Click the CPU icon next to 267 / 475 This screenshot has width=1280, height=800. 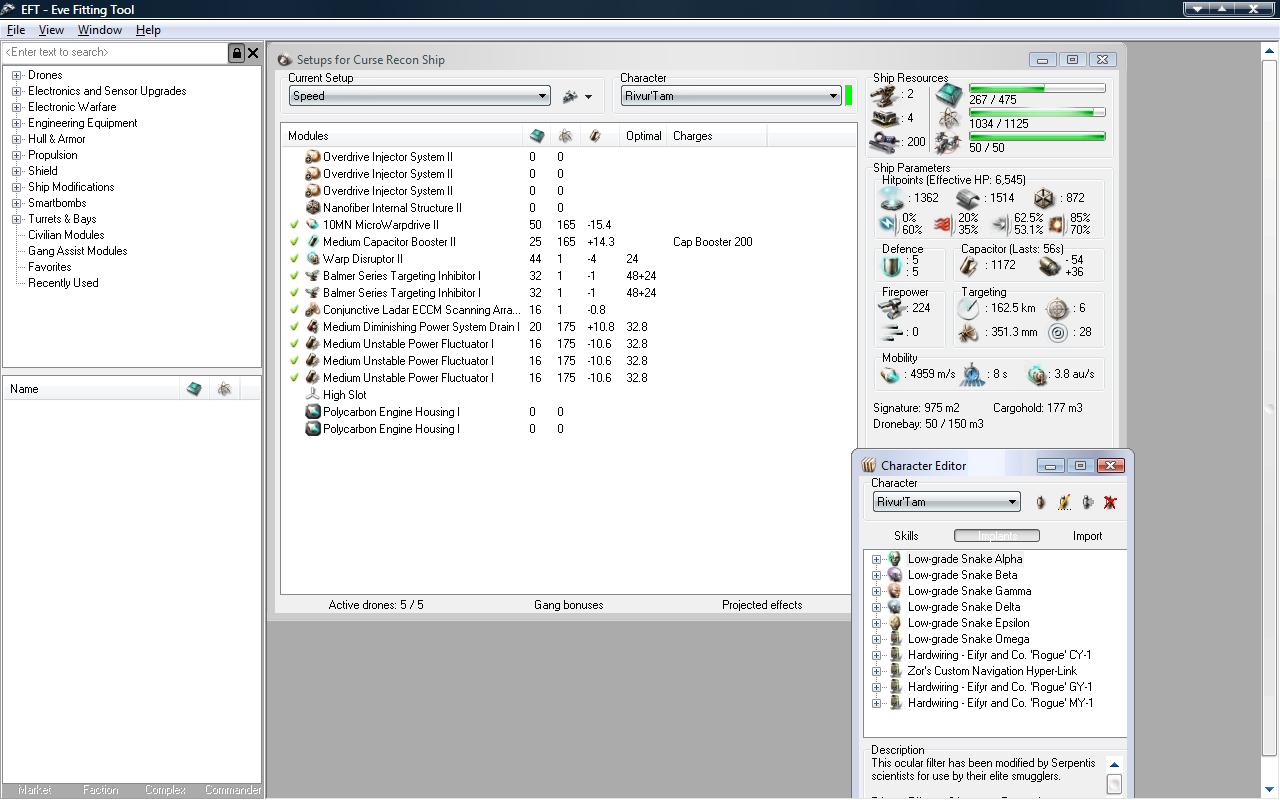coord(949,95)
